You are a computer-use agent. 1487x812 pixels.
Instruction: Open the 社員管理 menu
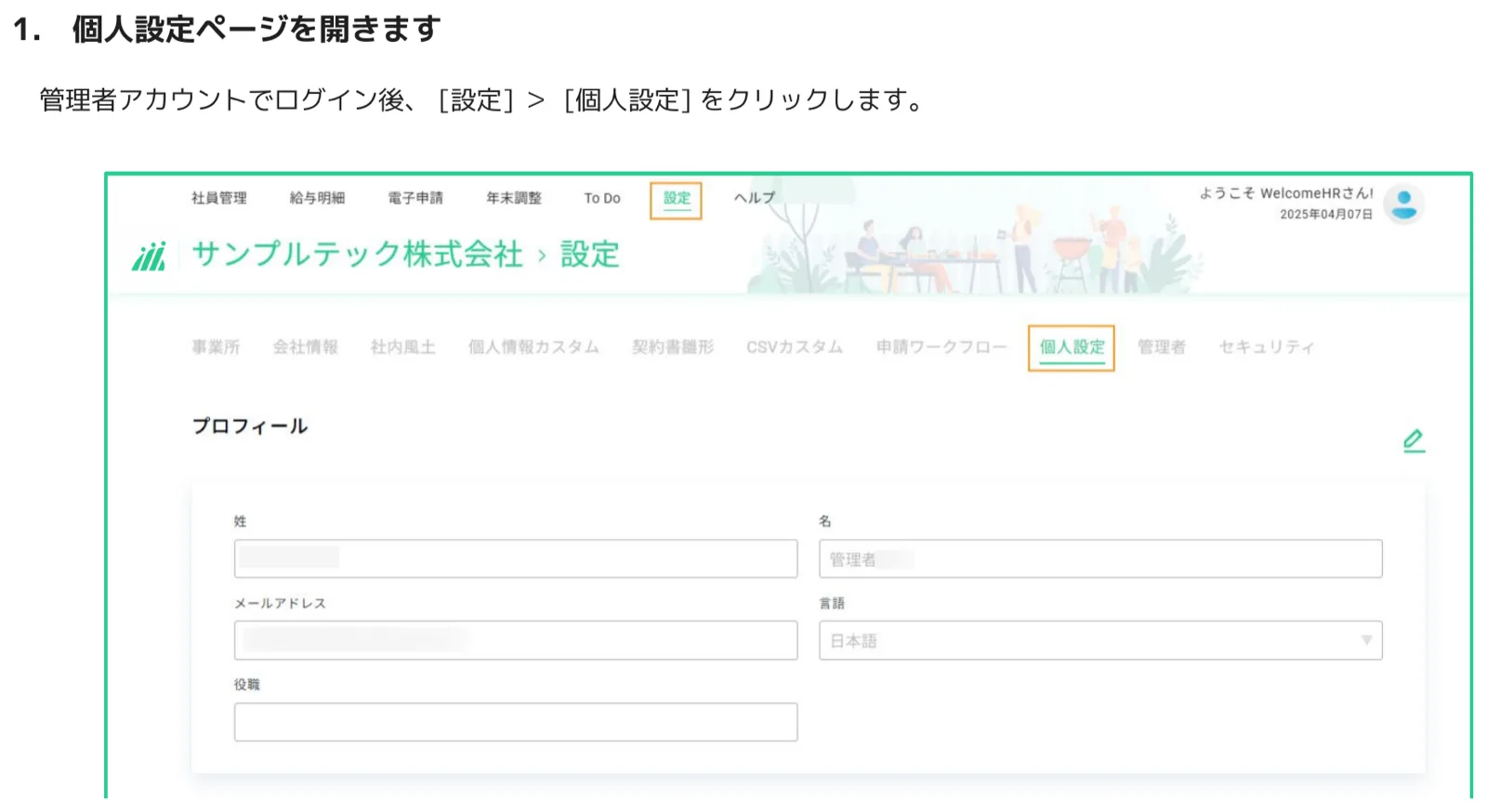[x=219, y=198]
